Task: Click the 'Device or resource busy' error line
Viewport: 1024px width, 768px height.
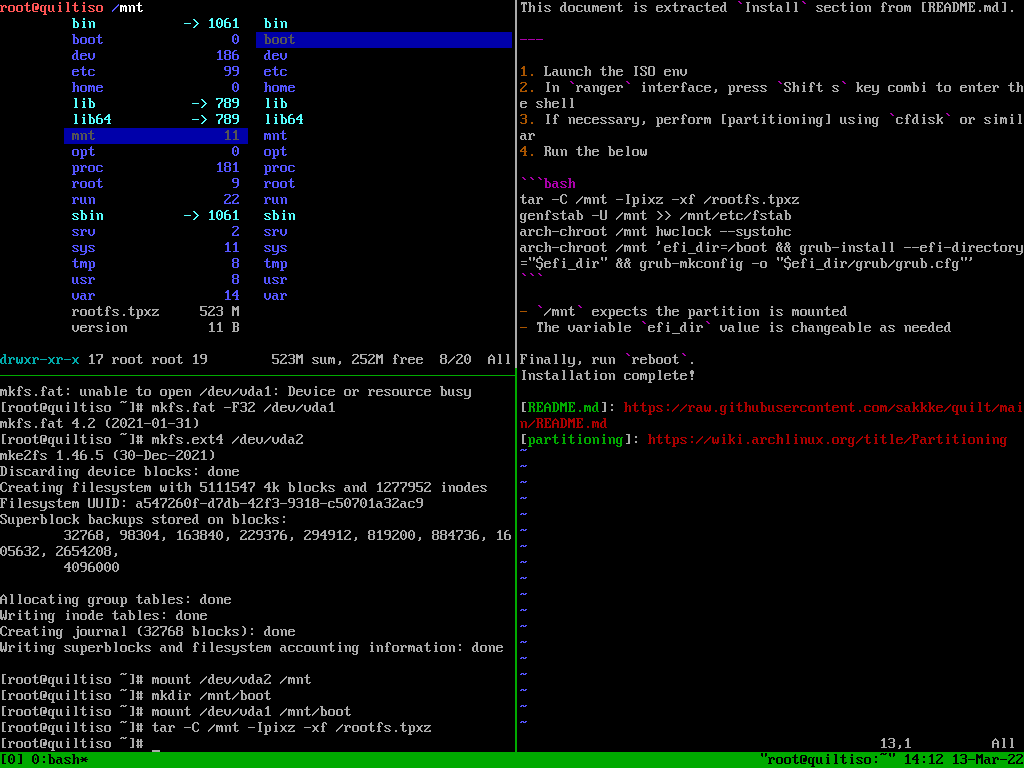Action: (236, 392)
